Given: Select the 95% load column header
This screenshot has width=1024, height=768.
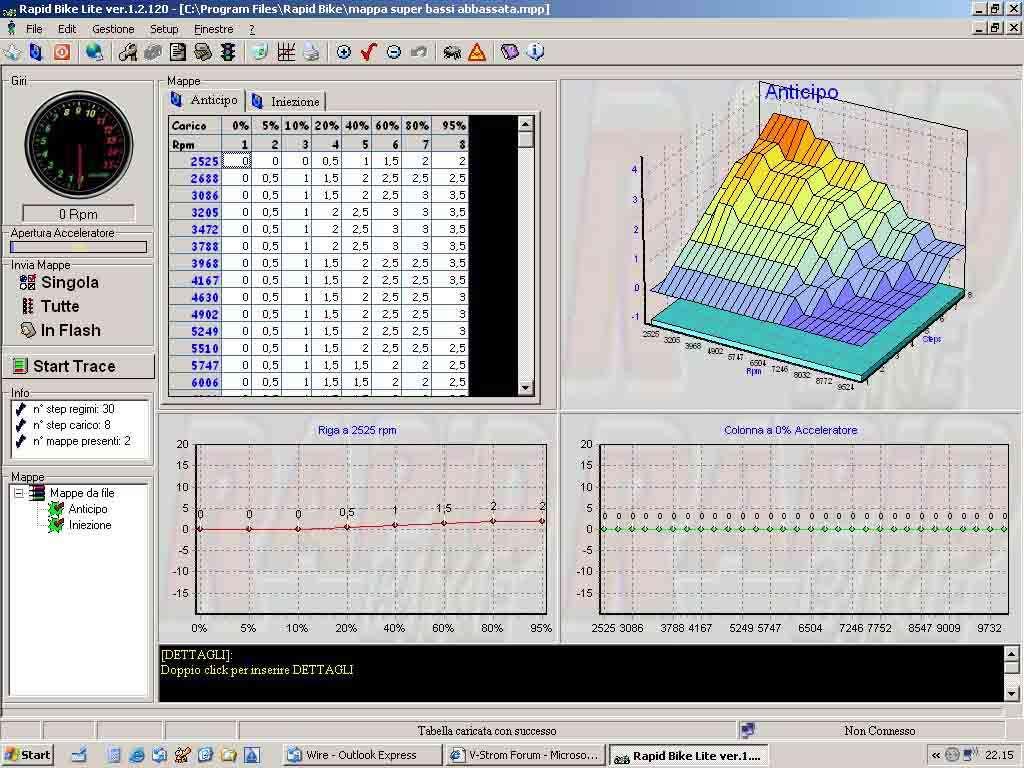Looking at the screenshot, I should [453, 125].
